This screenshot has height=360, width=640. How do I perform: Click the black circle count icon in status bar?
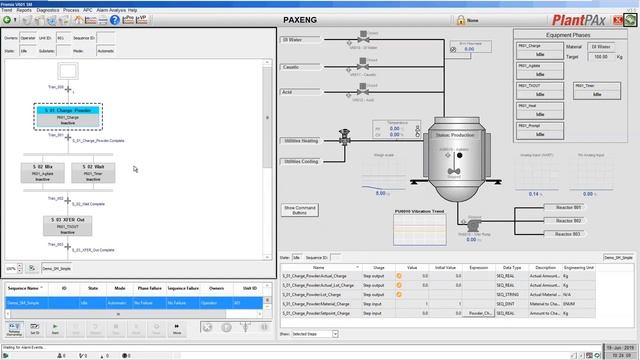pos(124,356)
